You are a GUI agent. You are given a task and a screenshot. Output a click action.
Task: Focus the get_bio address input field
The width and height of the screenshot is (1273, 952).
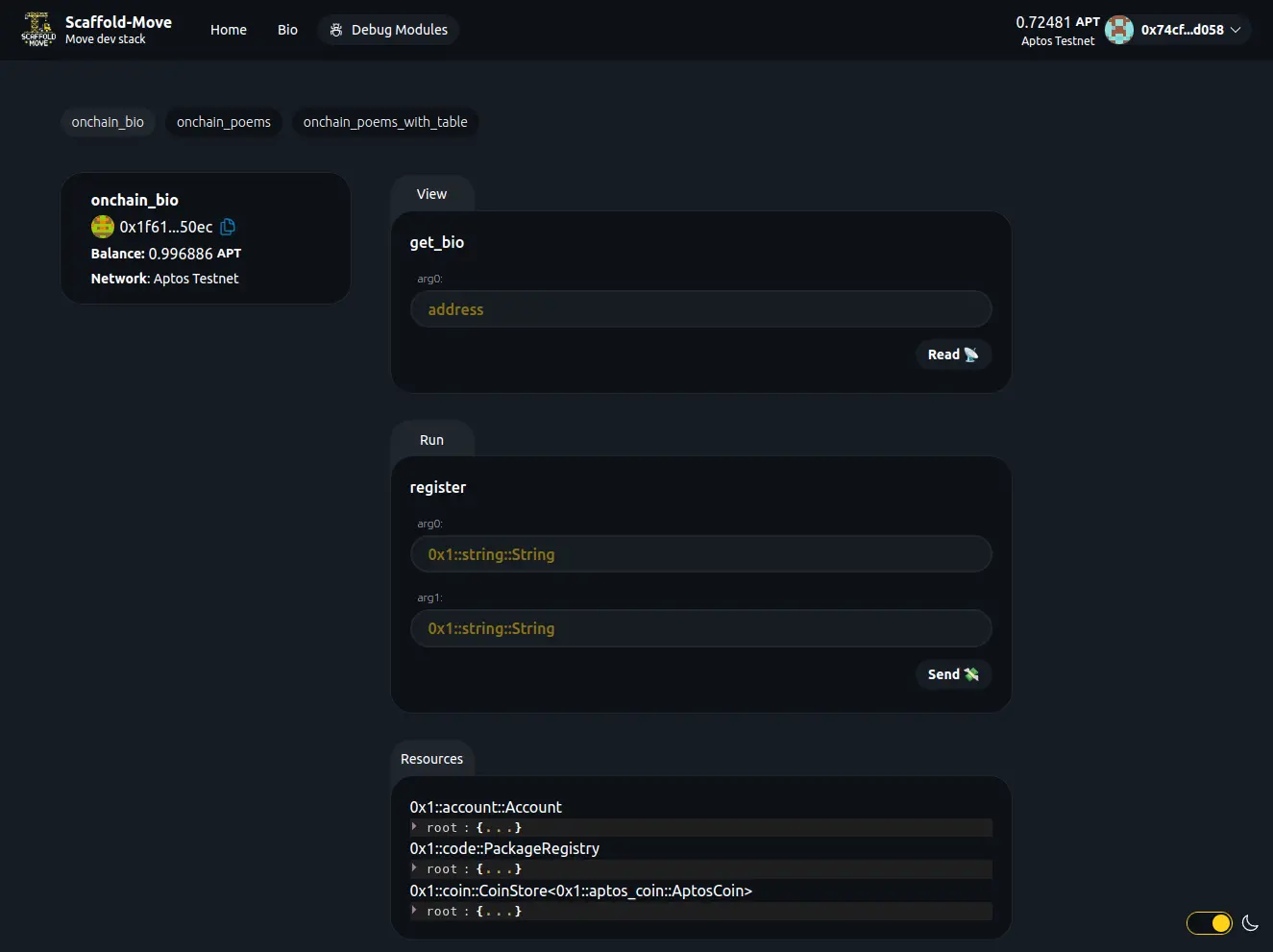(x=700, y=309)
